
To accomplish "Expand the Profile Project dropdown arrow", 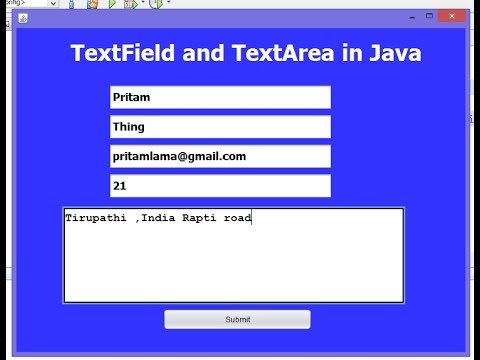I will tap(168, 2).
